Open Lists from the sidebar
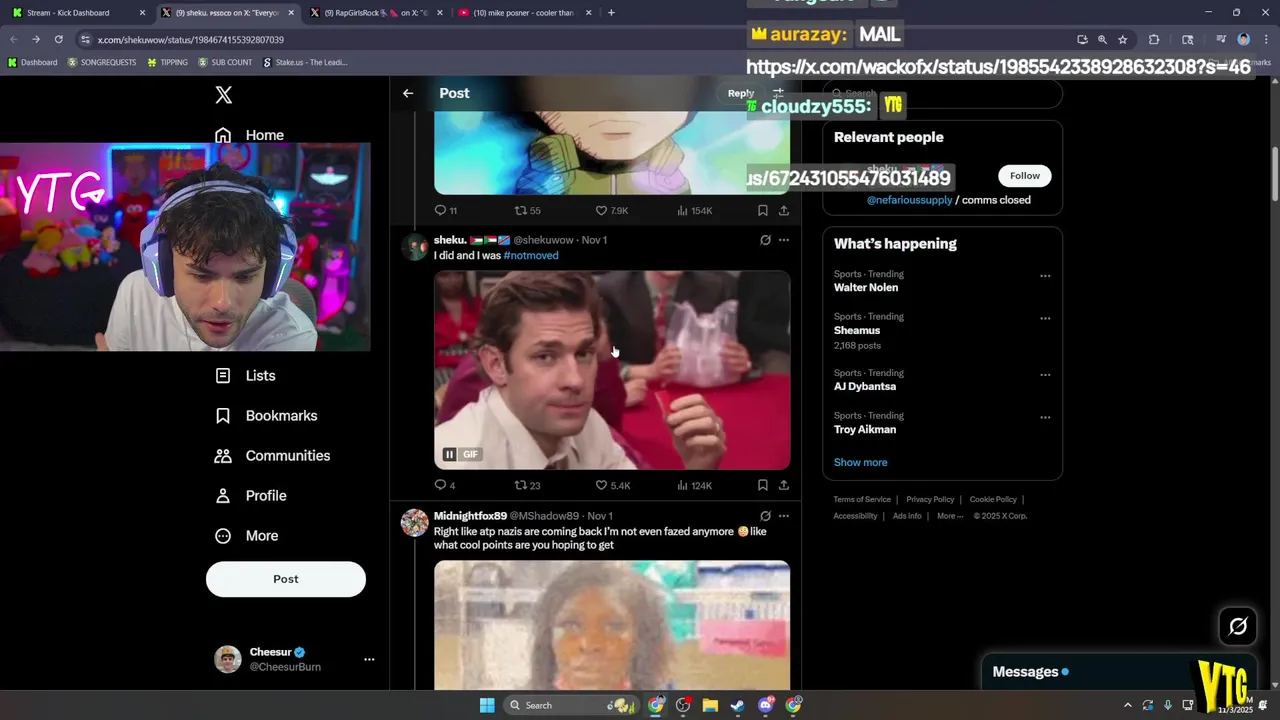 point(246,375)
